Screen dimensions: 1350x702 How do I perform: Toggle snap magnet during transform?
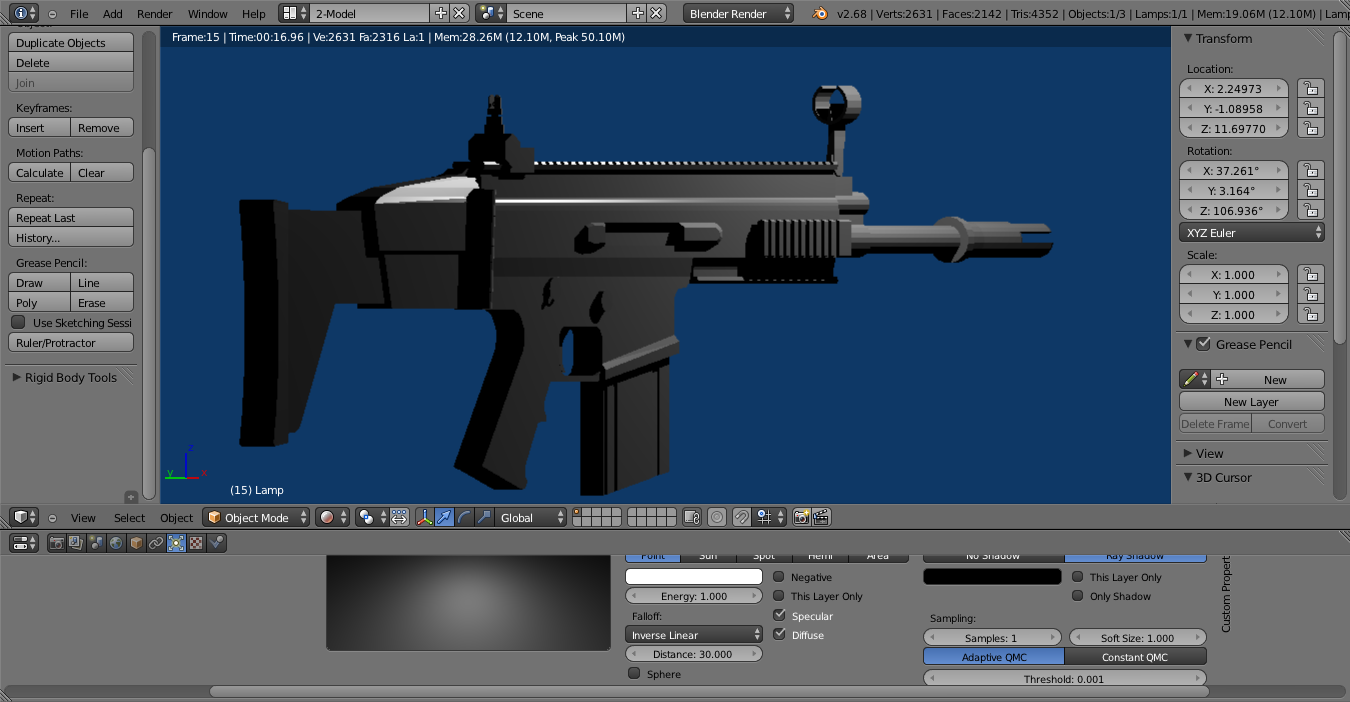coord(741,517)
